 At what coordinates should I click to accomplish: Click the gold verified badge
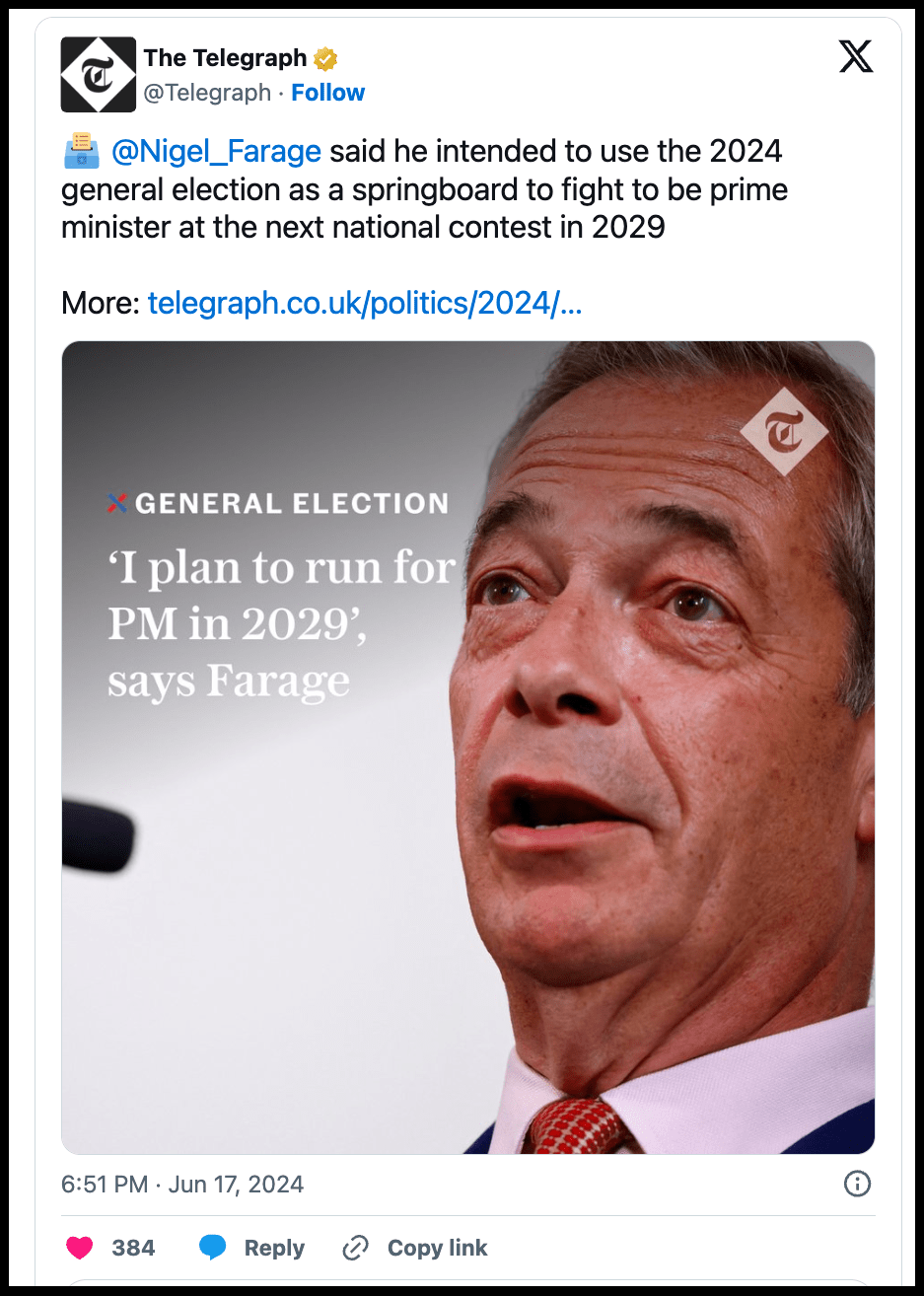(325, 59)
